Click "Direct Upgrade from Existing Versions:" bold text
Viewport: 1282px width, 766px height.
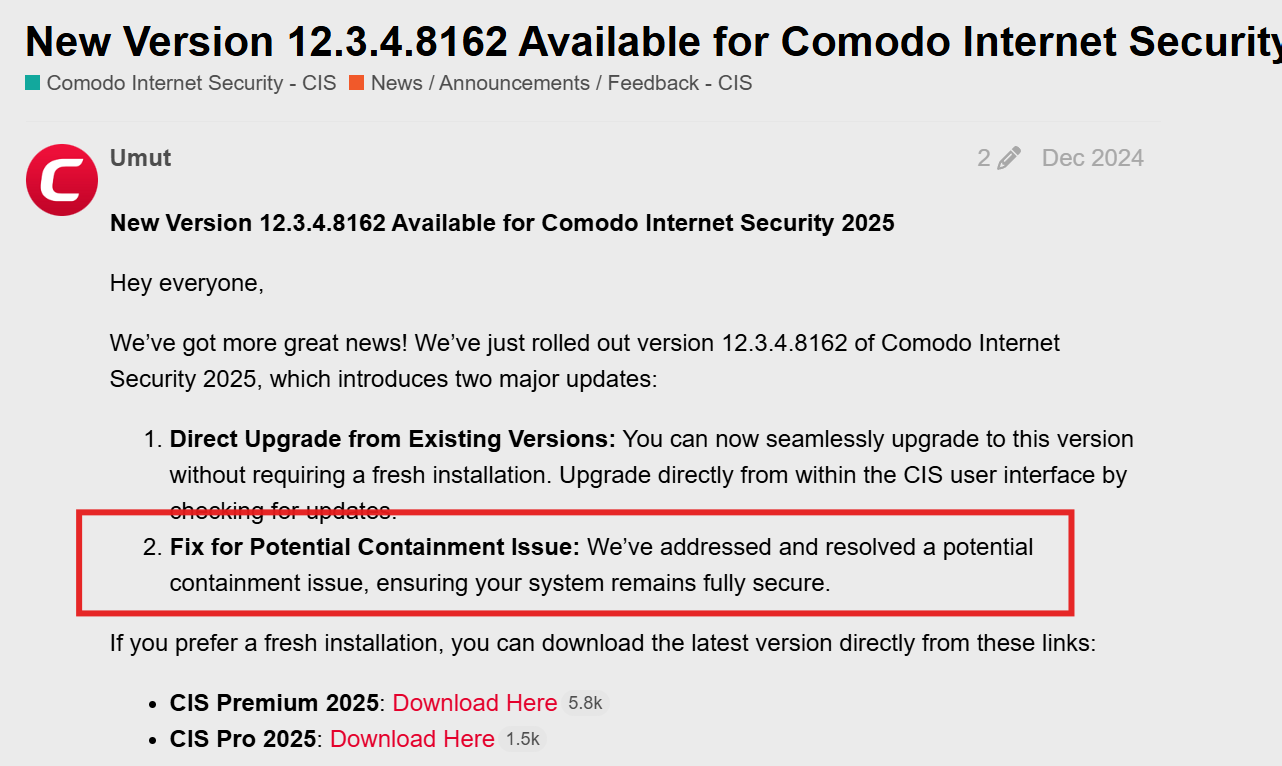(x=392, y=439)
